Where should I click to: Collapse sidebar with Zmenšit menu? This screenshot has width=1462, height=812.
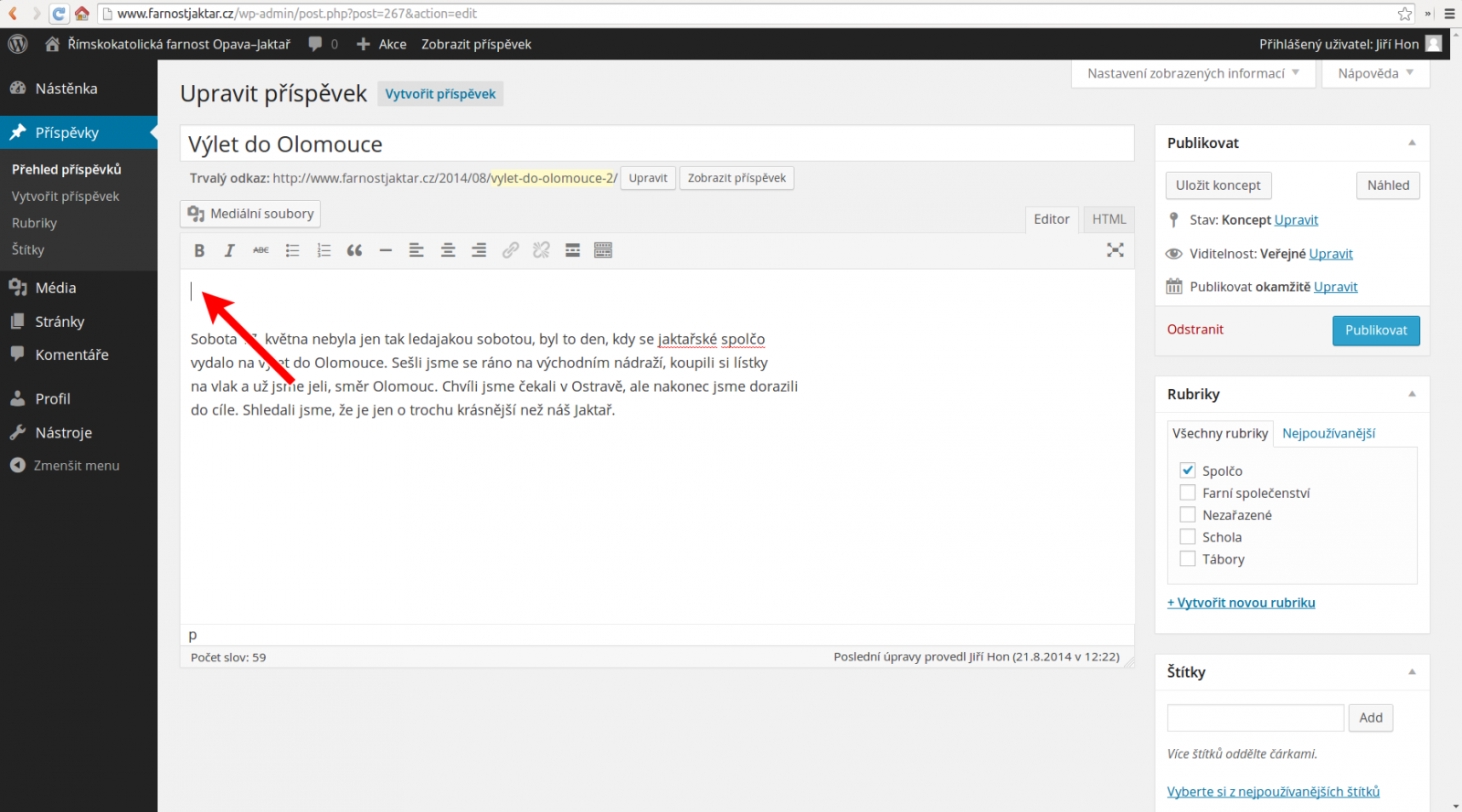65,465
